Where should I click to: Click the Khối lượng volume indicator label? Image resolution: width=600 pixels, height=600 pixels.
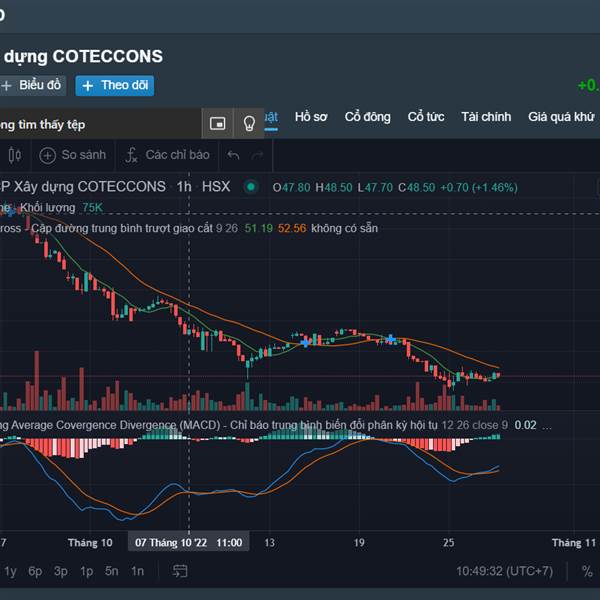(x=47, y=208)
